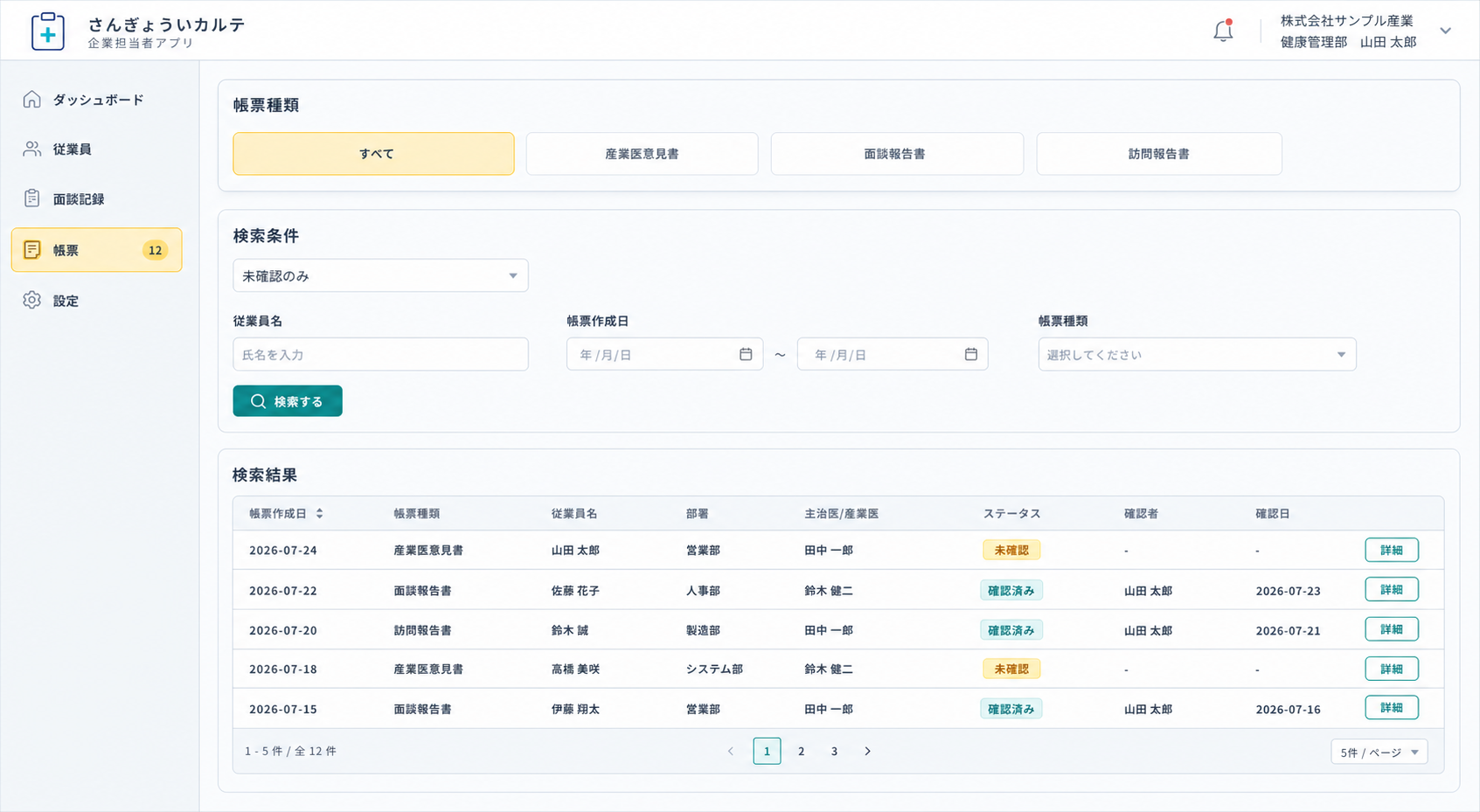1480x812 pixels.
Task: Click the start date field
Action: point(664,354)
